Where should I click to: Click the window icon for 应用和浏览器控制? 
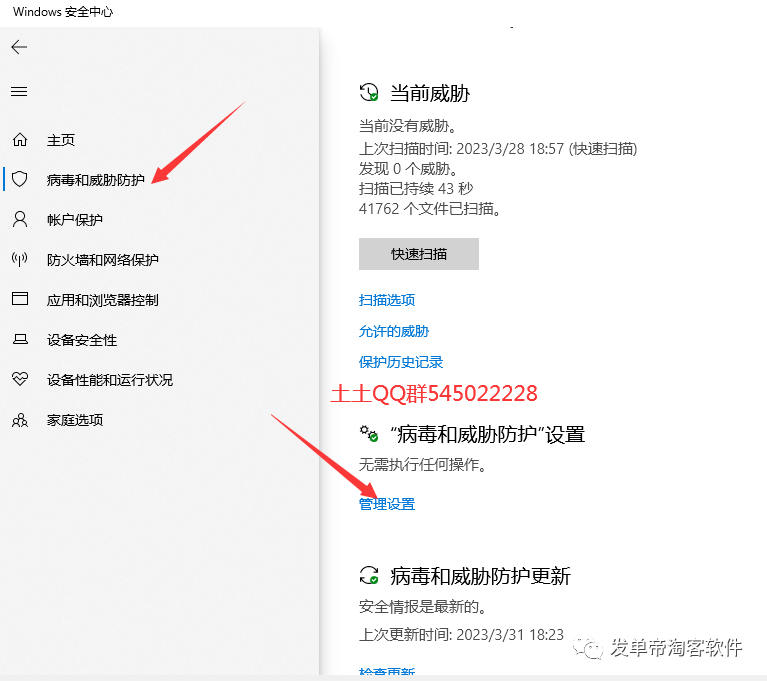tap(20, 298)
